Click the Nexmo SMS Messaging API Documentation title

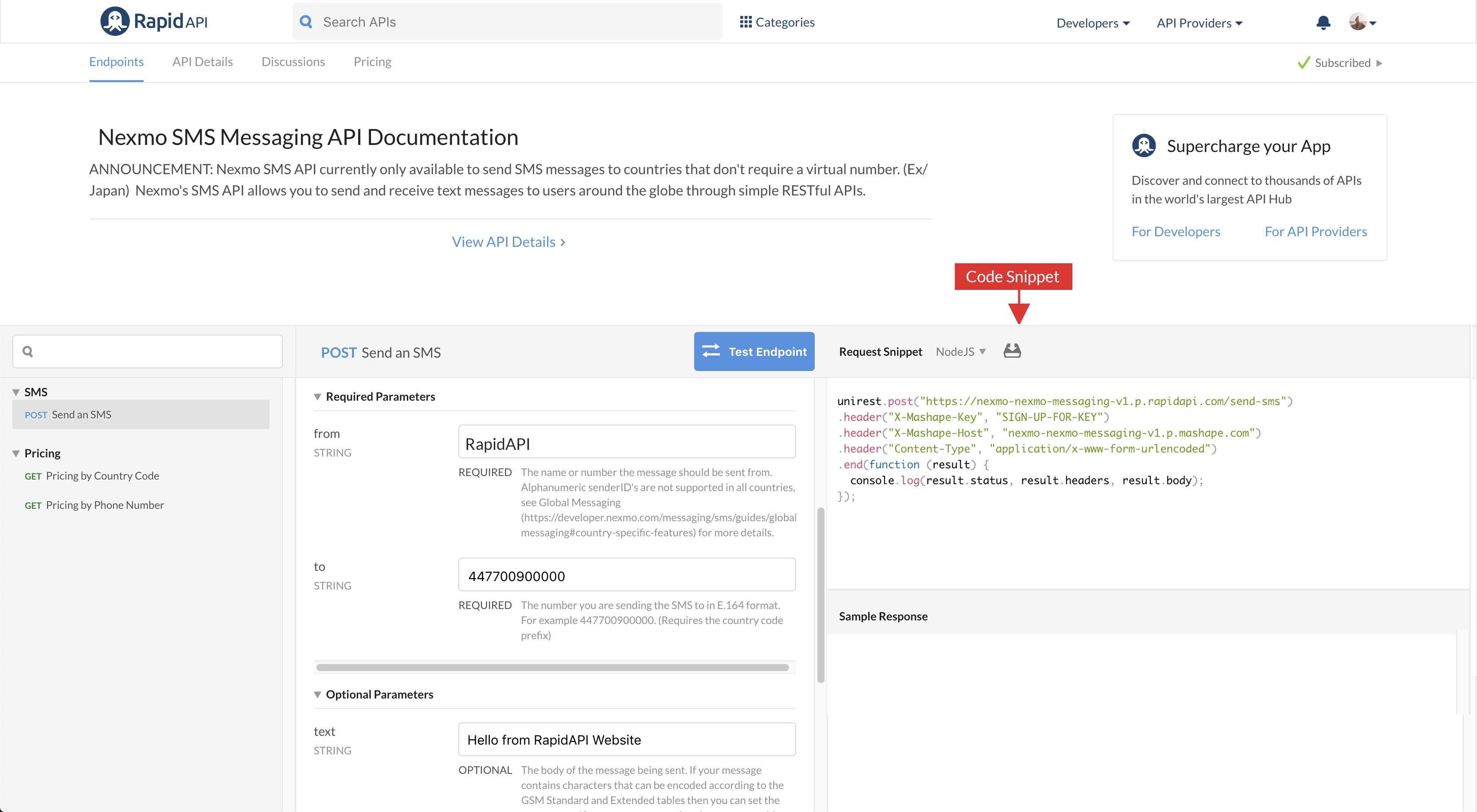308,137
